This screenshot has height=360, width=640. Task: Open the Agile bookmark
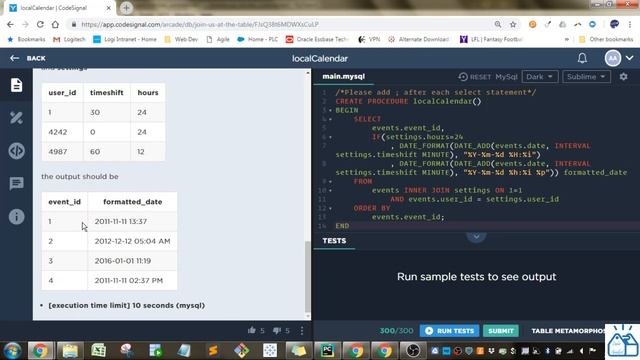point(218,39)
